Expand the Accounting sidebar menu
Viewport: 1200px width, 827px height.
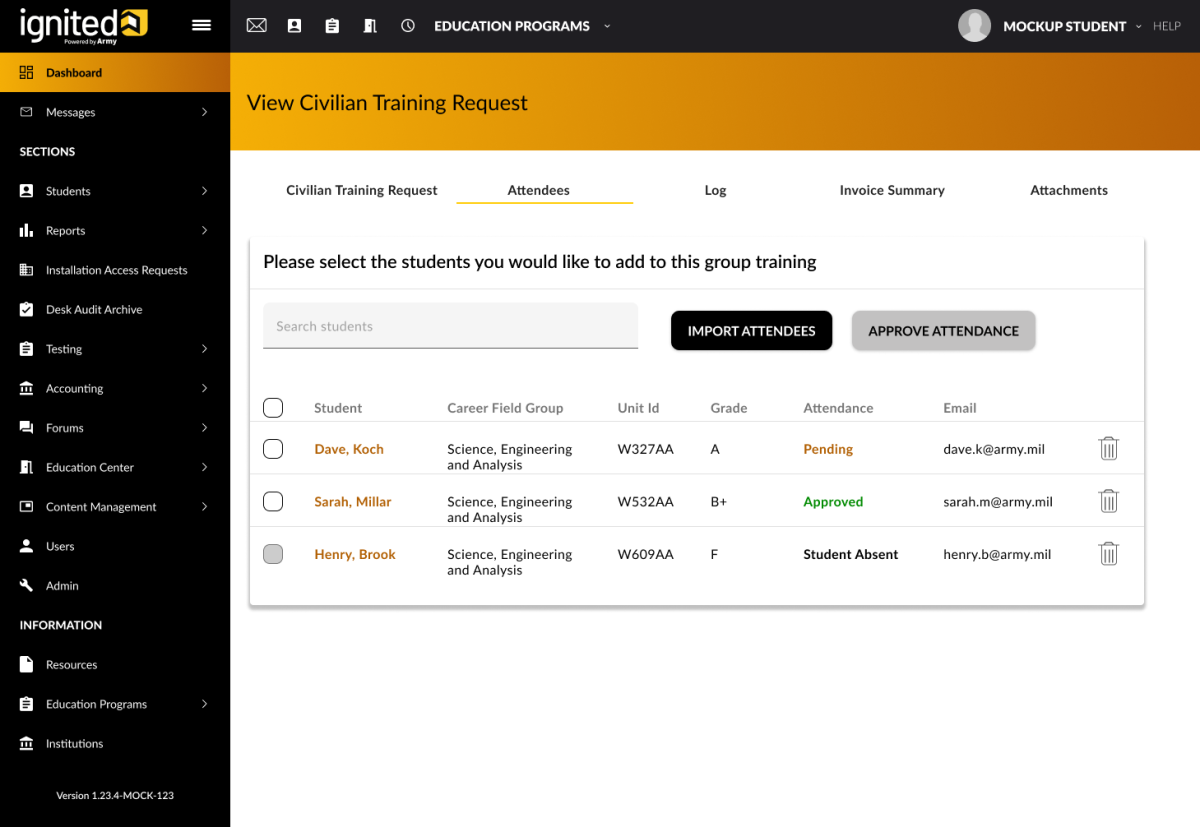coord(115,388)
